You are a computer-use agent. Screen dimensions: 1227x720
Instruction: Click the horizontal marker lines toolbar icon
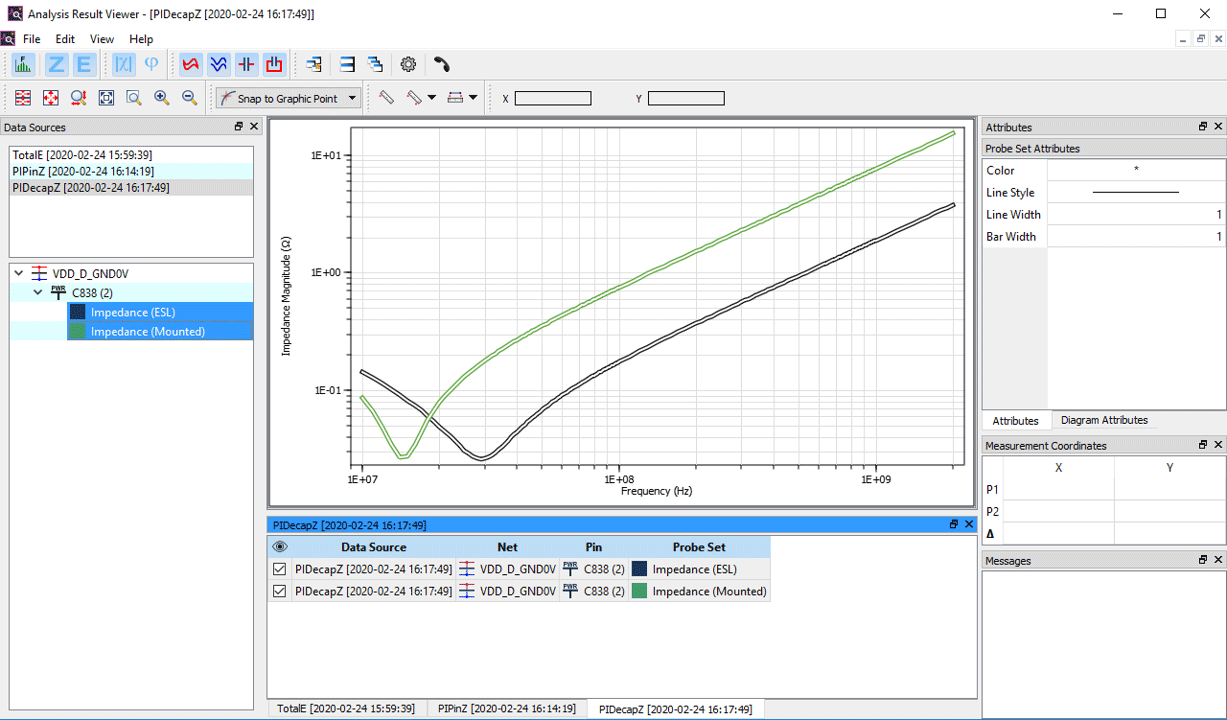point(455,98)
